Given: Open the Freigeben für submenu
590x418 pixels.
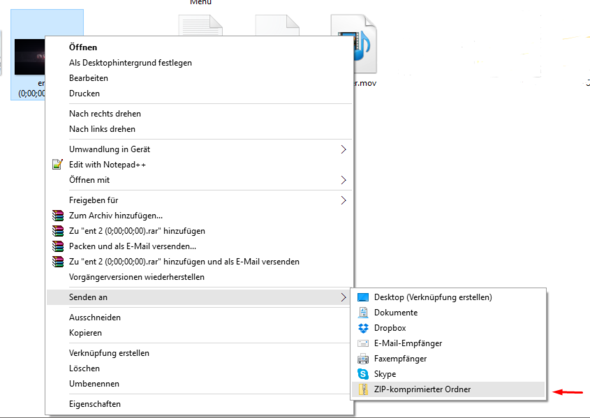Looking at the screenshot, I should [200, 200].
